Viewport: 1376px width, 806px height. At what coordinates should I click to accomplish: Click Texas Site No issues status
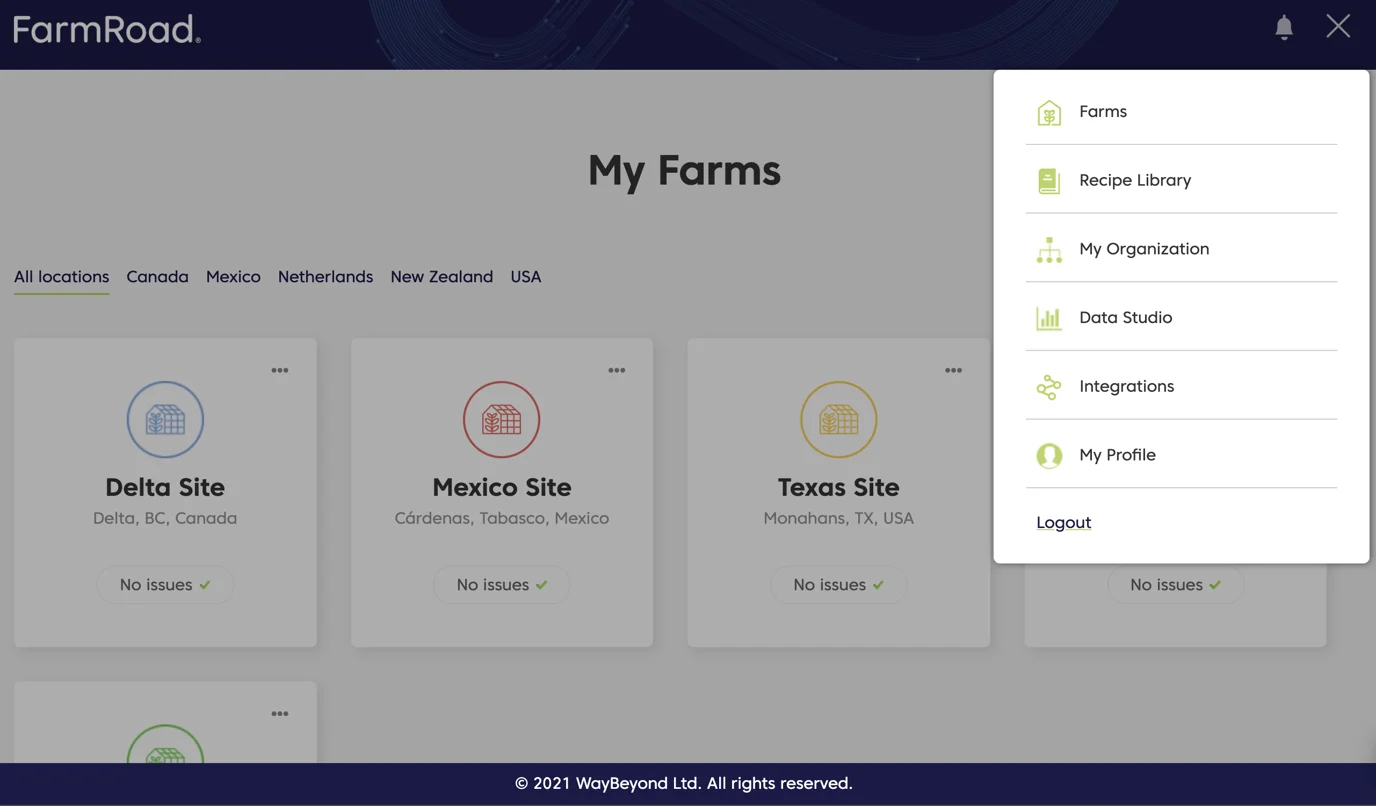(x=839, y=585)
